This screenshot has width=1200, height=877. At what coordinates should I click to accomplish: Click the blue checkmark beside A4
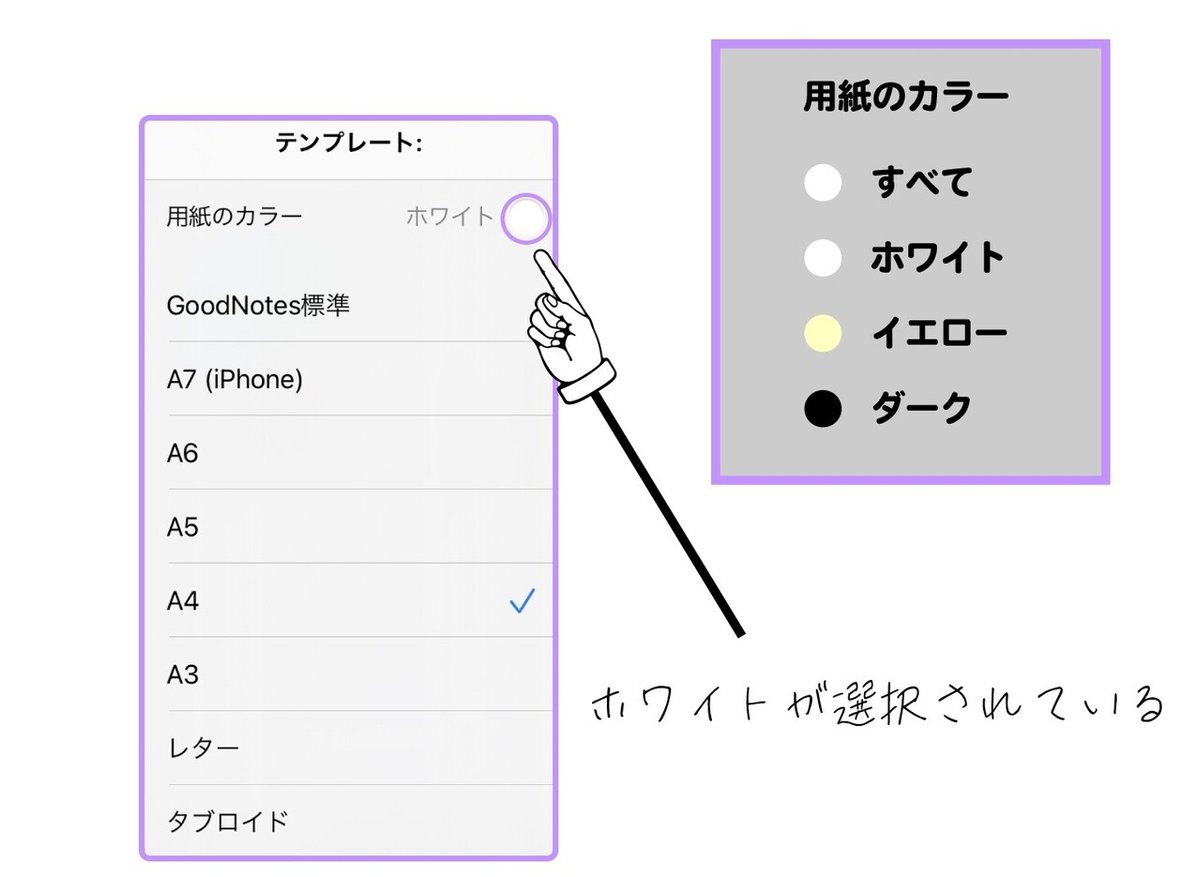pos(522,600)
